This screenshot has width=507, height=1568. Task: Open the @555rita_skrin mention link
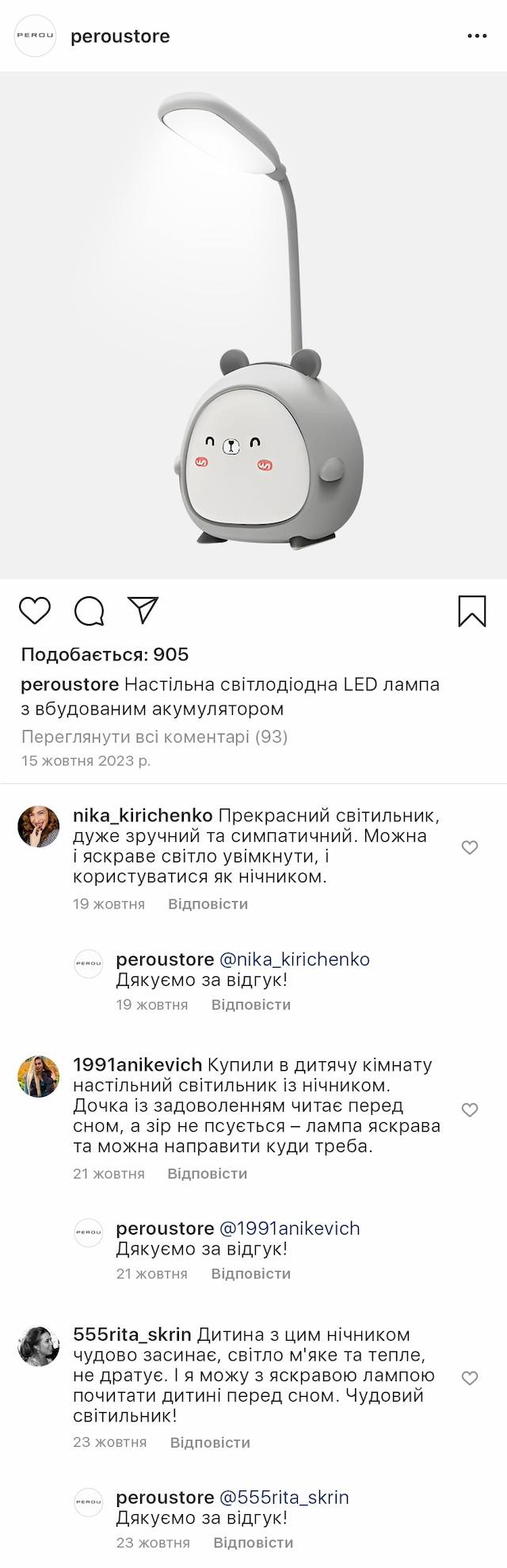(x=284, y=1498)
